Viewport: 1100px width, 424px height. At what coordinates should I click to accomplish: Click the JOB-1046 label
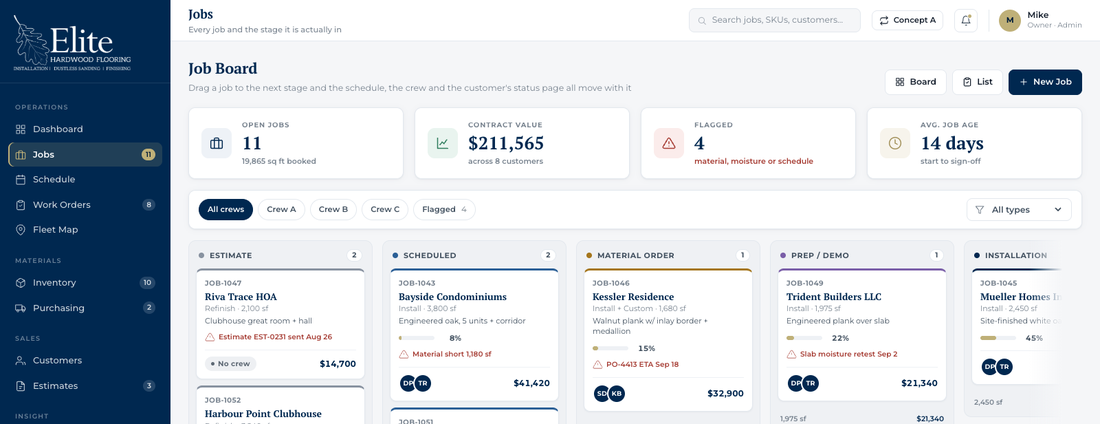[610, 283]
